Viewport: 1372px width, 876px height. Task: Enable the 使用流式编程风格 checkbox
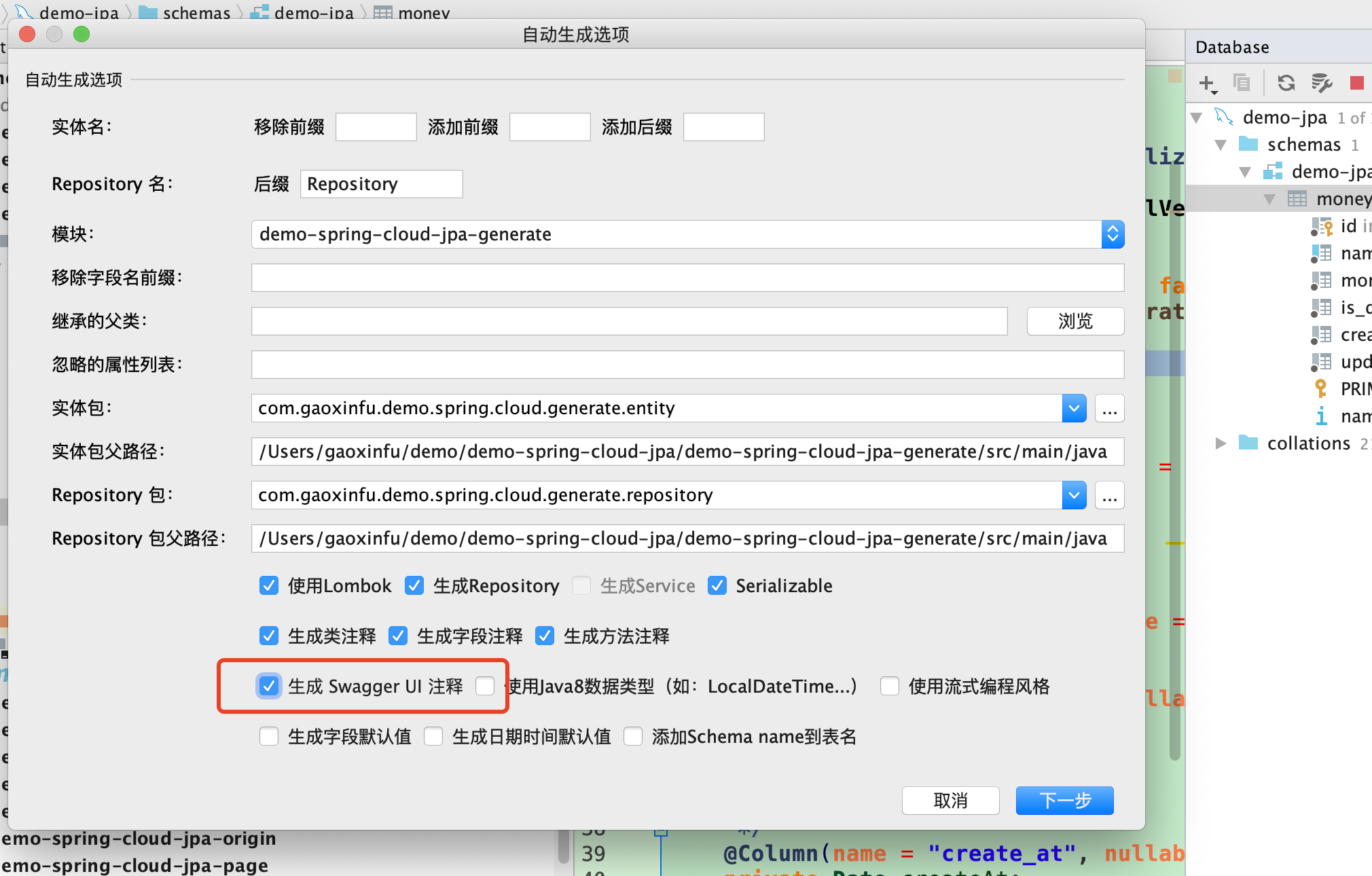tap(890, 686)
